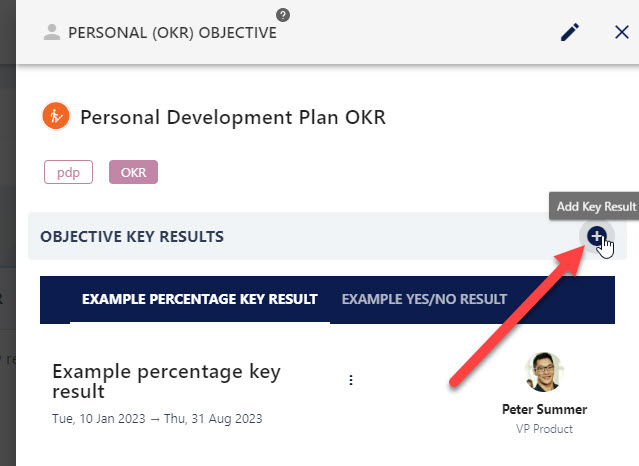Screen dimensions: 639x466
Task: Click the Add Key Result tooltip label
Action: (x=596, y=206)
